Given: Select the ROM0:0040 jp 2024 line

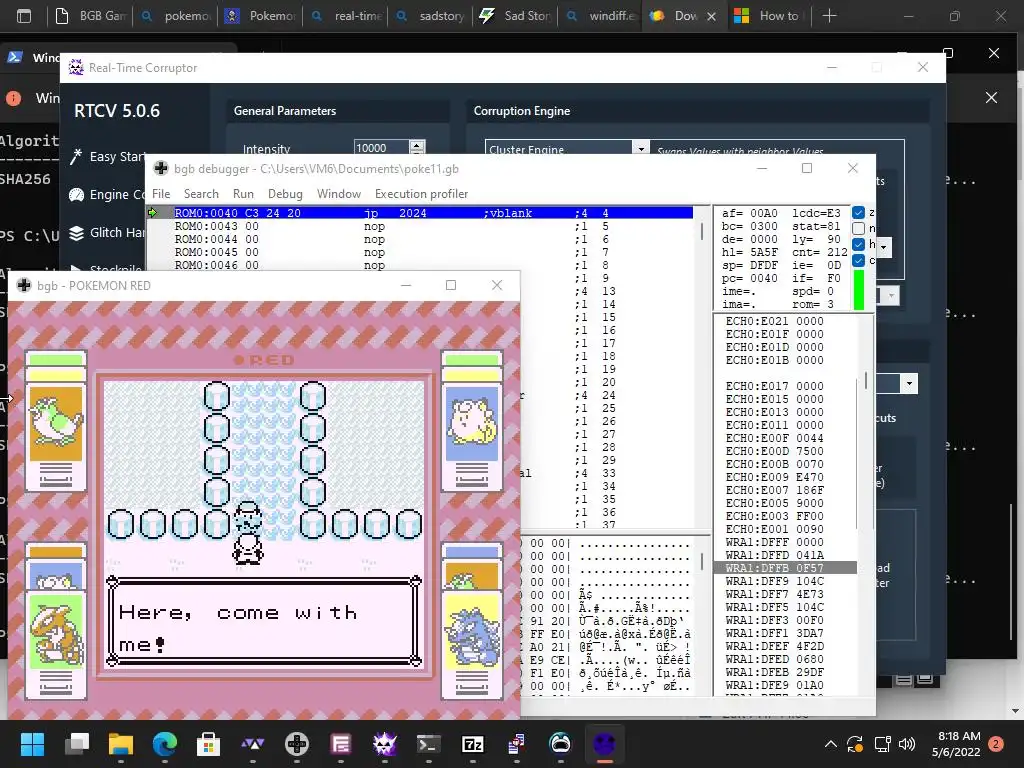Looking at the screenshot, I should pyautogui.click(x=433, y=213).
